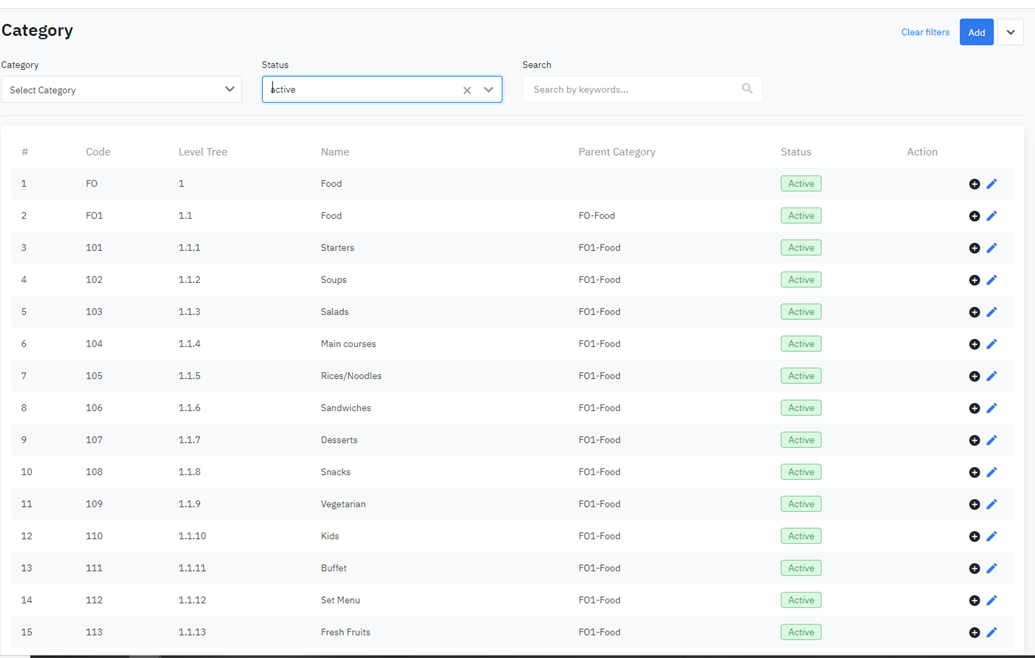Click the plus icon in Vegetarian row

tap(974, 504)
